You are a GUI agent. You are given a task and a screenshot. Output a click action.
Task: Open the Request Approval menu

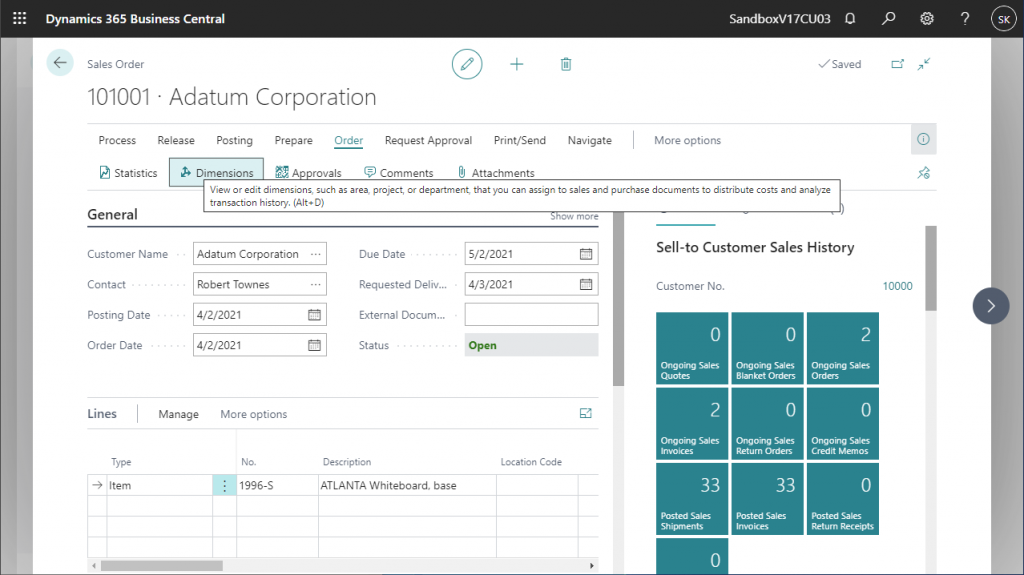point(428,140)
